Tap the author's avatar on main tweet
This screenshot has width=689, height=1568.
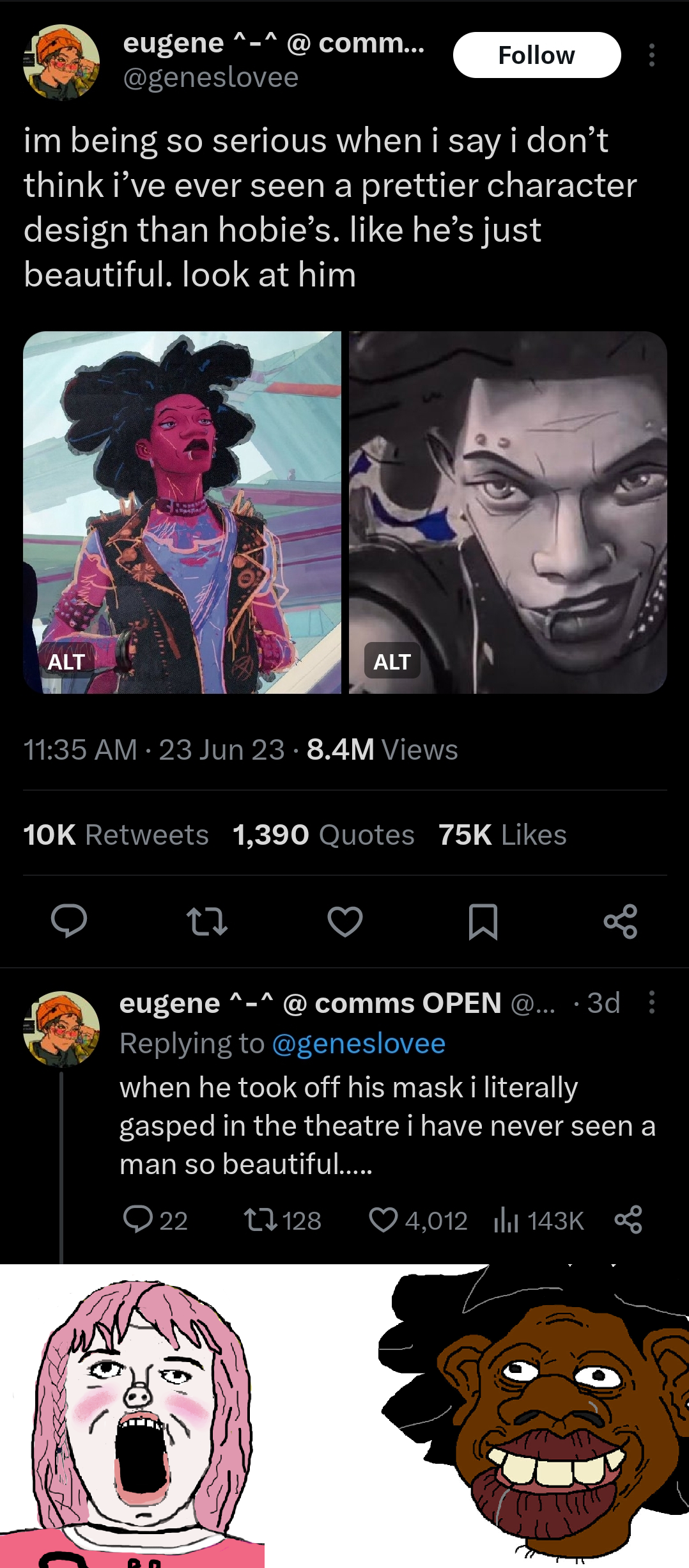tap(61, 62)
